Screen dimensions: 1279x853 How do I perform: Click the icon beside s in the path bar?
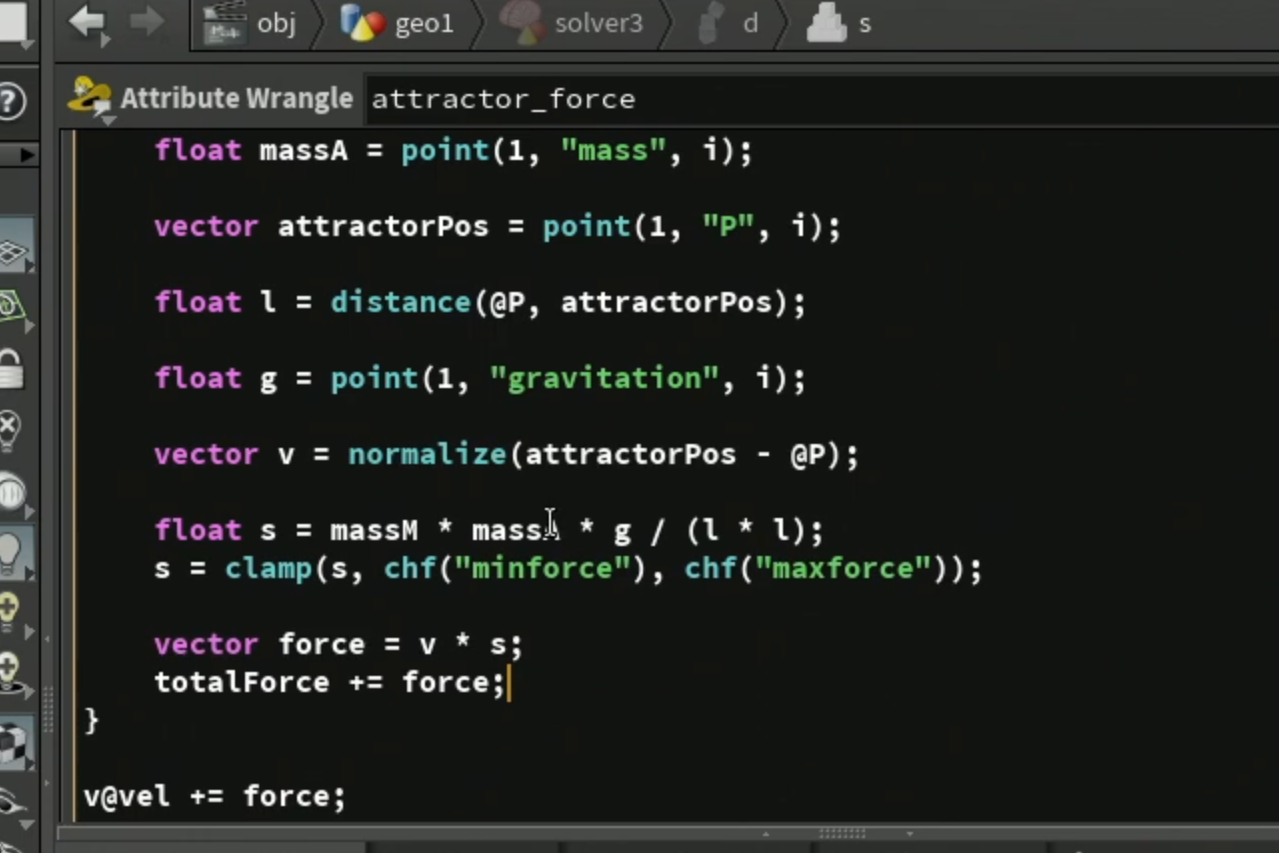(826, 23)
